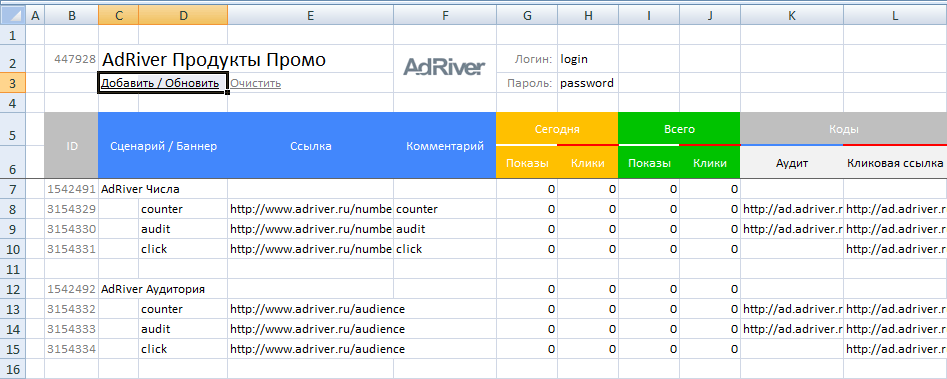This screenshot has height=379, width=947.
Task: Click the orange 'Сегодня' header
Action: (x=557, y=129)
